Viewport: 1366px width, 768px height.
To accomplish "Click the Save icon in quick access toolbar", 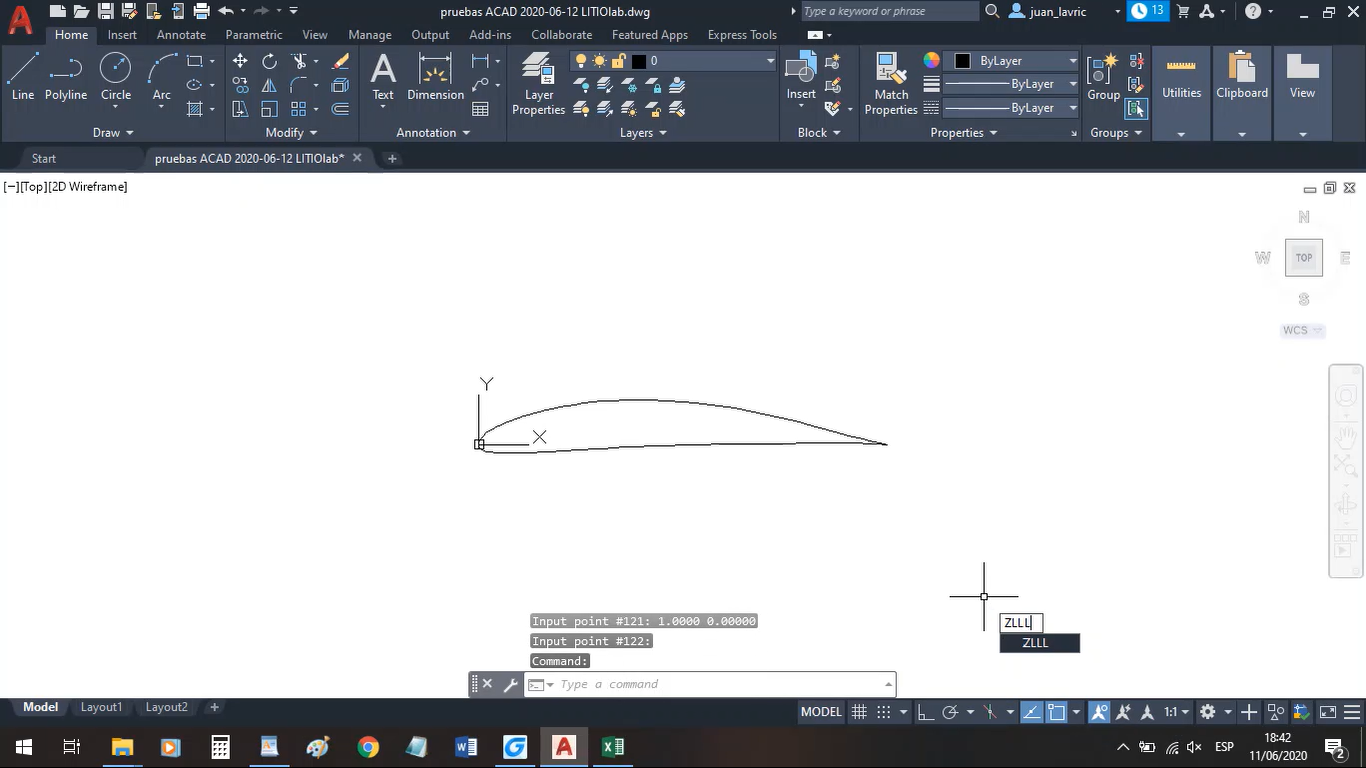I will click(105, 11).
